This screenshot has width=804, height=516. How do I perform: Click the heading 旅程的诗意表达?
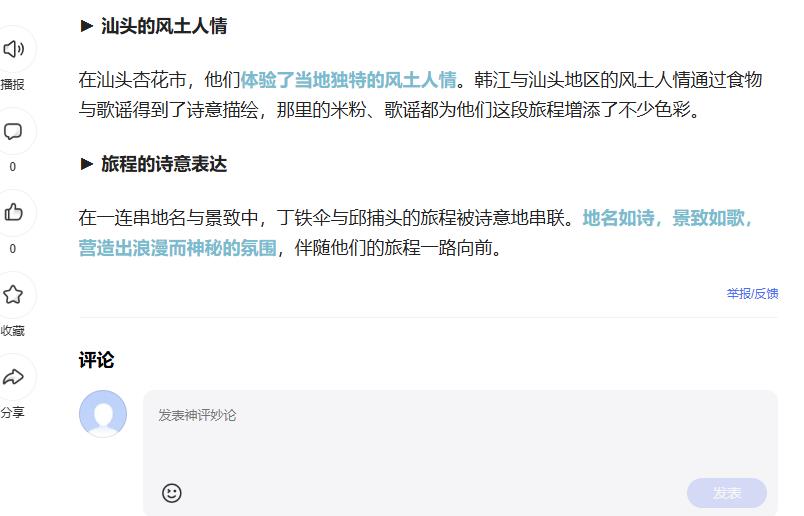164,164
